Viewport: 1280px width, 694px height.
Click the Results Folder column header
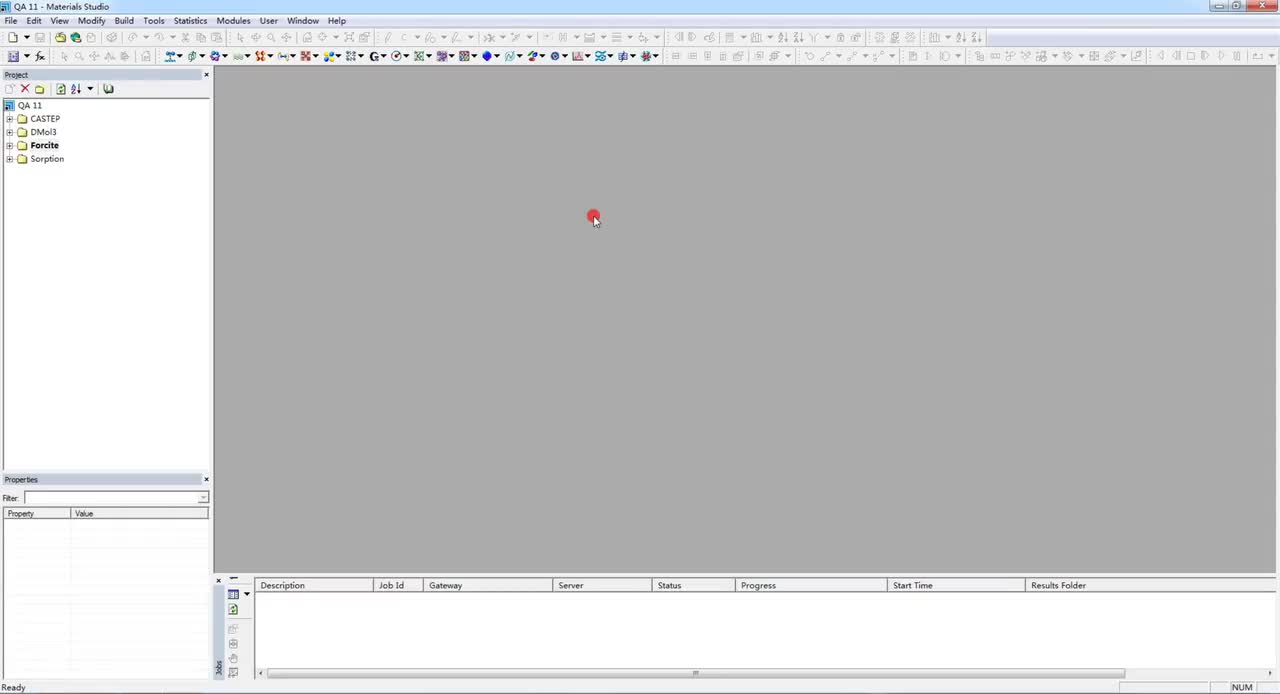click(1150, 585)
